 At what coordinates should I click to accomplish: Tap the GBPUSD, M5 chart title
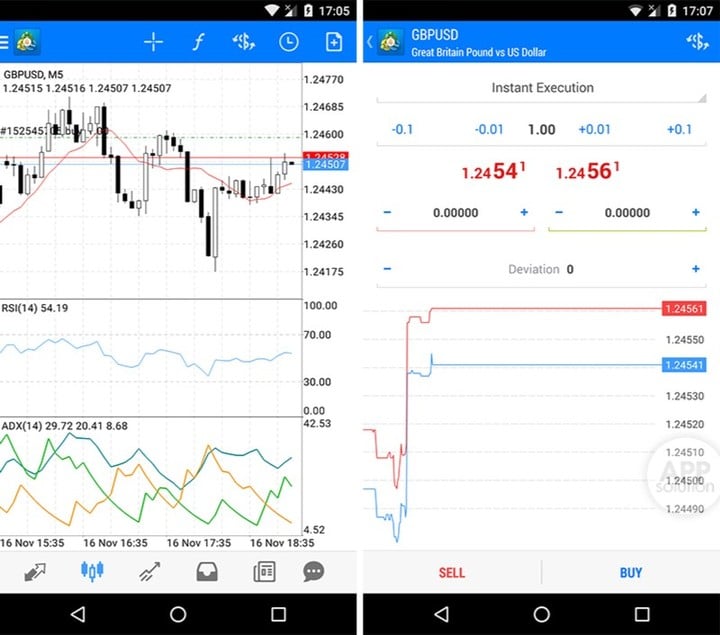[33, 74]
